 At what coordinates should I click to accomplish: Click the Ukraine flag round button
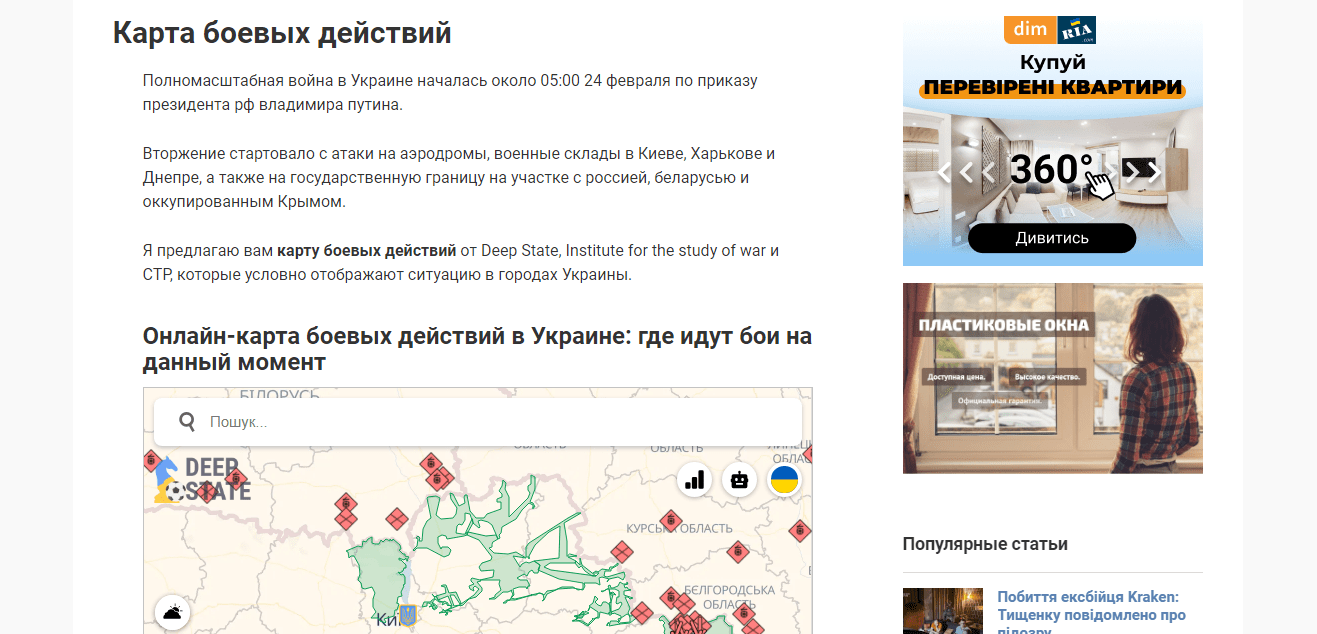(785, 480)
